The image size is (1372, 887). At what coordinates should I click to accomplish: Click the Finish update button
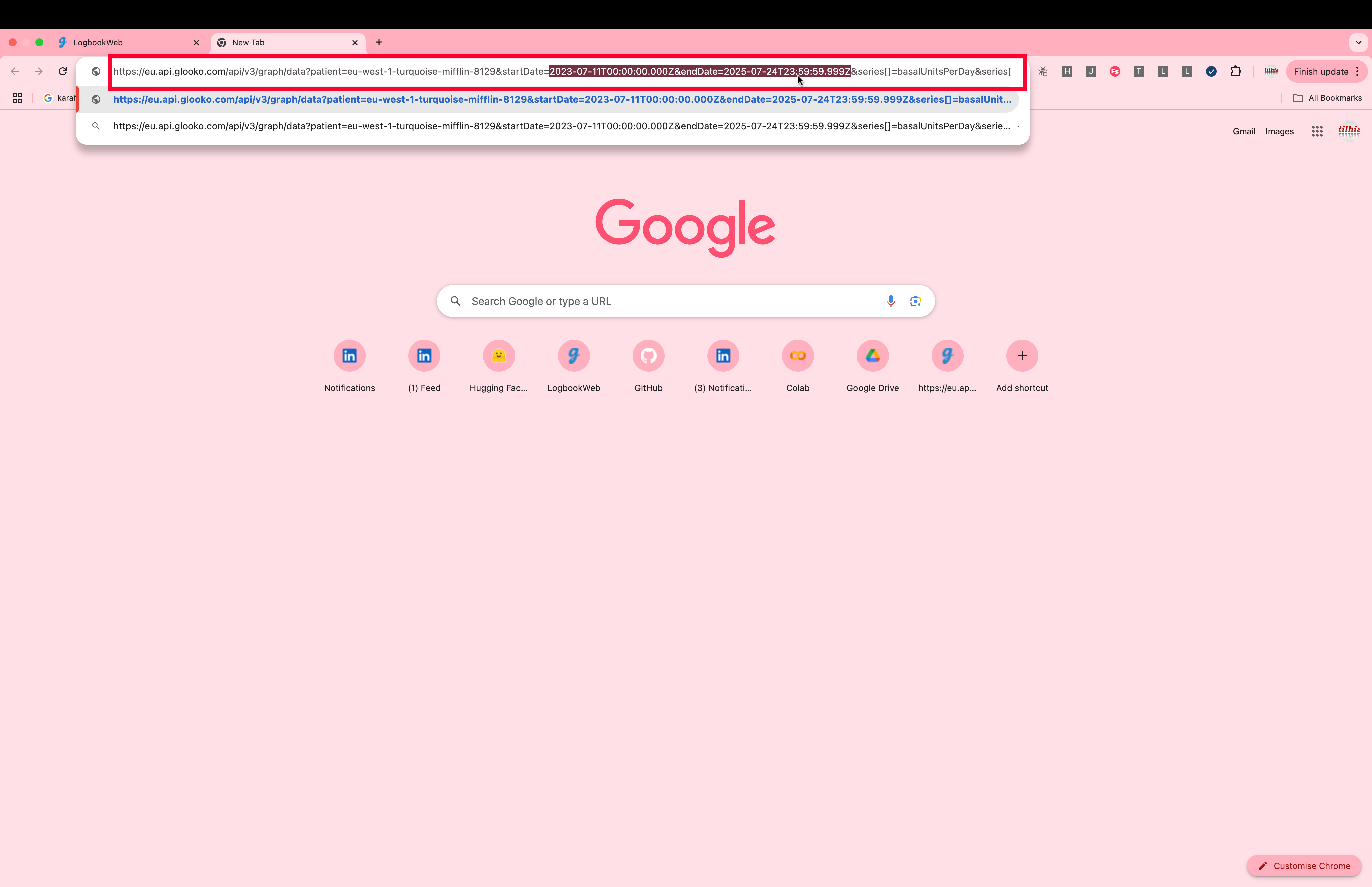[x=1321, y=71]
